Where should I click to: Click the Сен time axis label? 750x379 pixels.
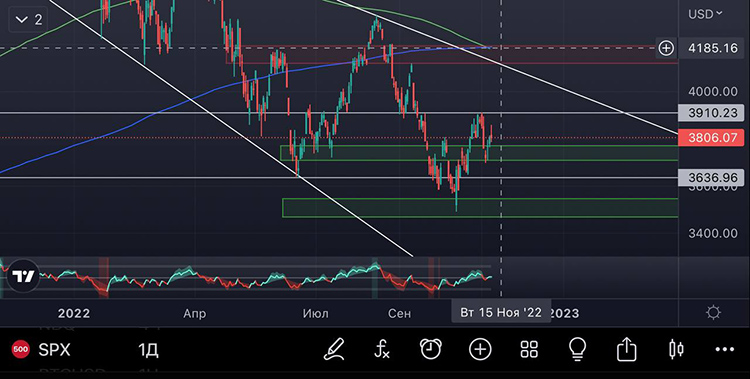(x=399, y=313)
